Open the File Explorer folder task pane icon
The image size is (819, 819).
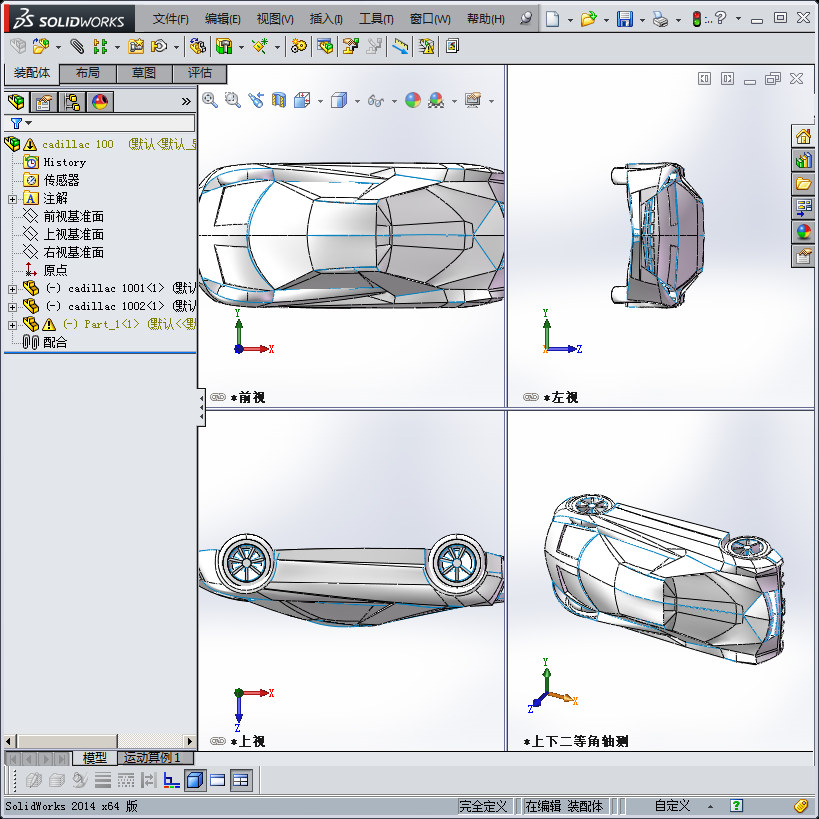point(803,184)
